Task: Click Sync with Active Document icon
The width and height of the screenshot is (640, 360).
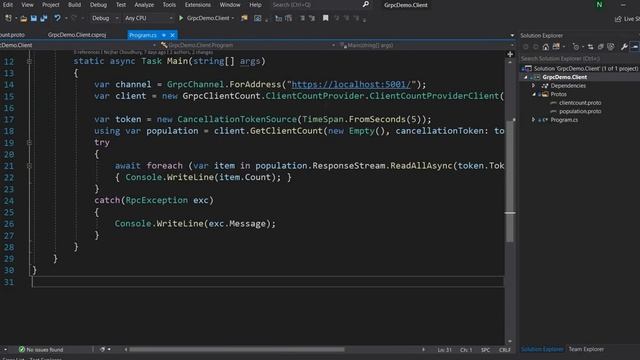Action: [x=590, y=47]
